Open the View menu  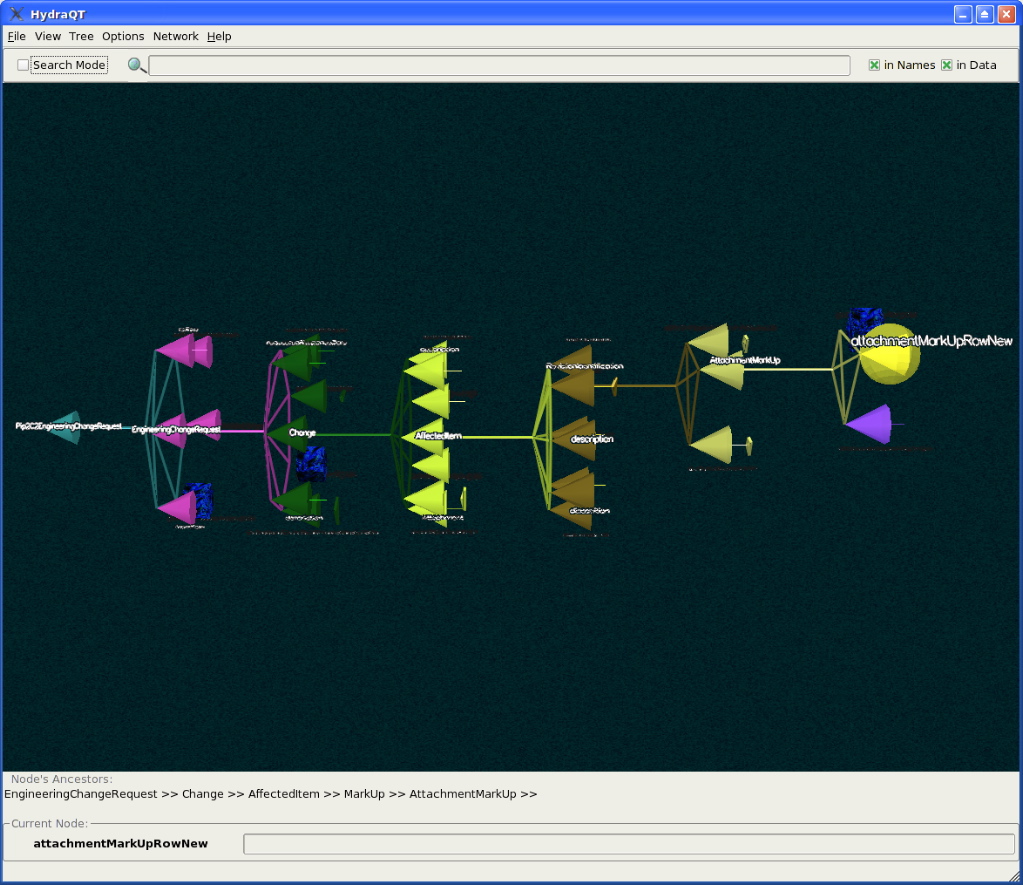point(48,37)
